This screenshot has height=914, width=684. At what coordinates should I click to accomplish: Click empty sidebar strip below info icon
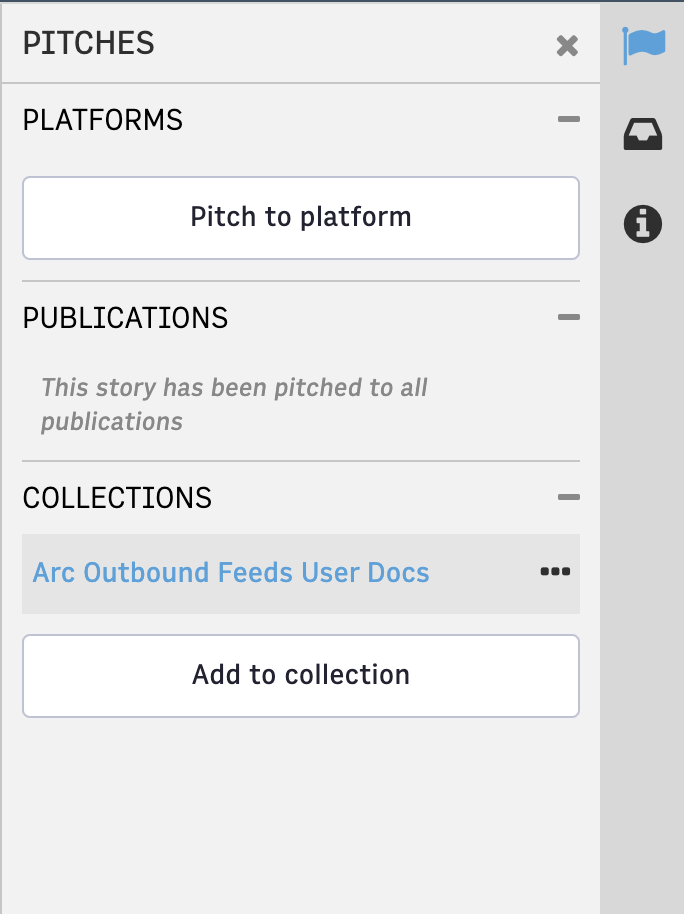[642, 554]
